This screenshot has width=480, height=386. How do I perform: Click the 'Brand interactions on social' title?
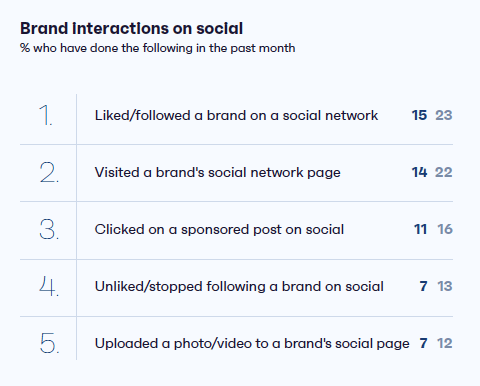click(131, 28)
